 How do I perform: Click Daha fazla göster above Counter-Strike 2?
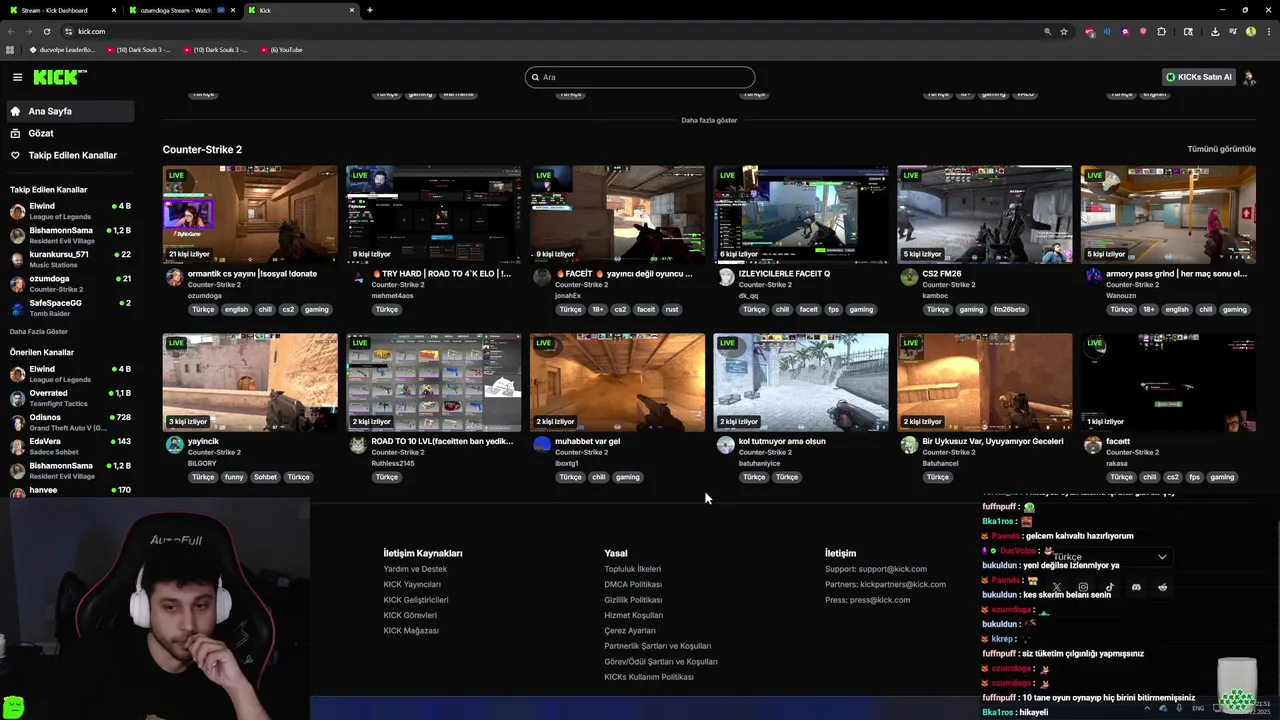coord(709,120)
